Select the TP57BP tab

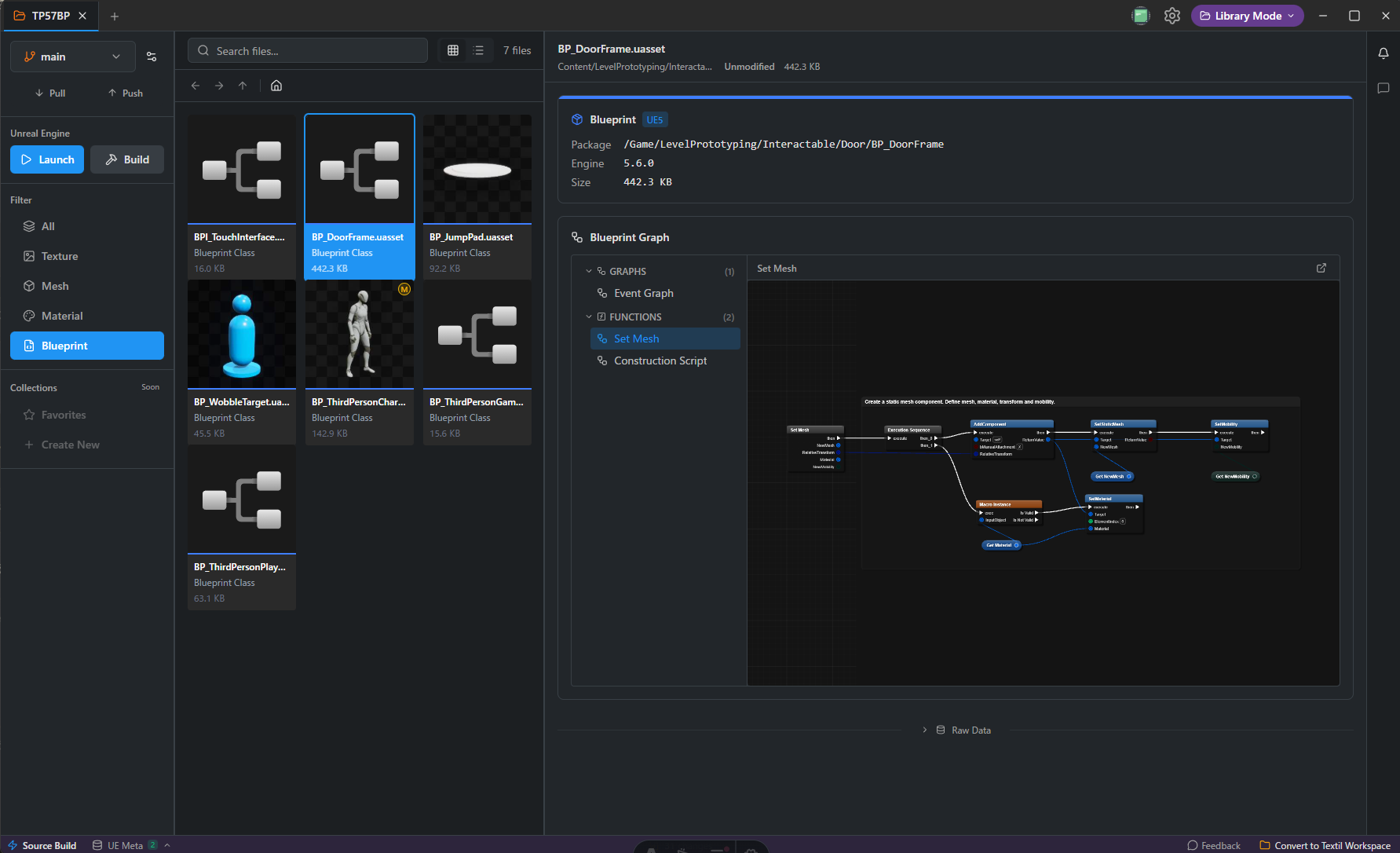point(50,16)
